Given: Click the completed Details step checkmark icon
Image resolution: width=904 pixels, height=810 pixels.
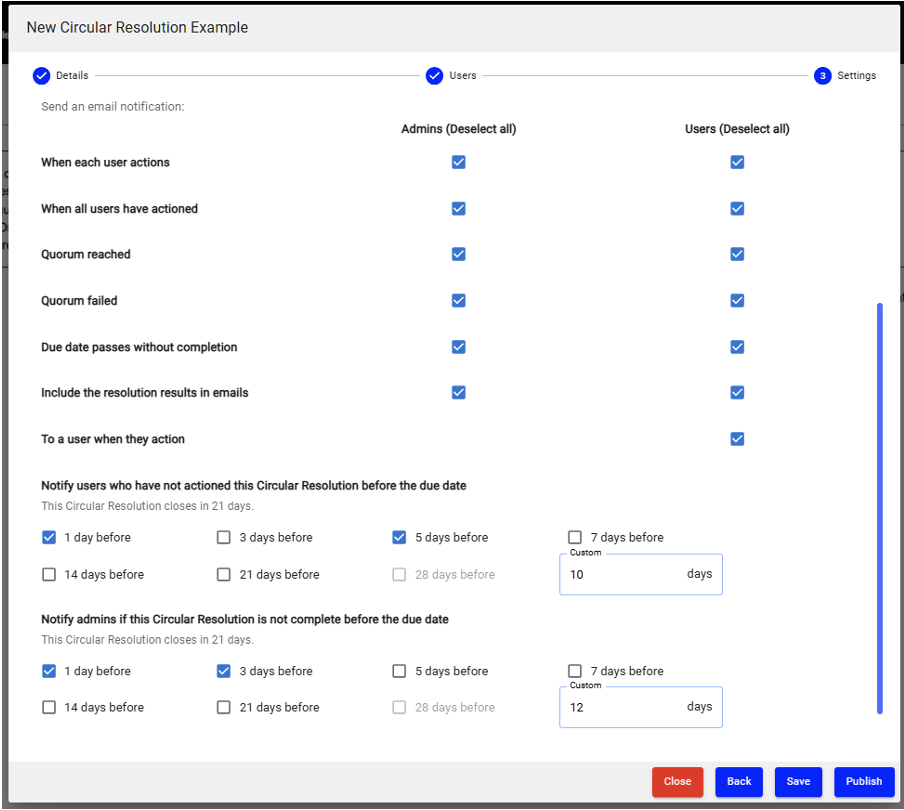Looking at the screenshot, I should [x=41, y=75].
